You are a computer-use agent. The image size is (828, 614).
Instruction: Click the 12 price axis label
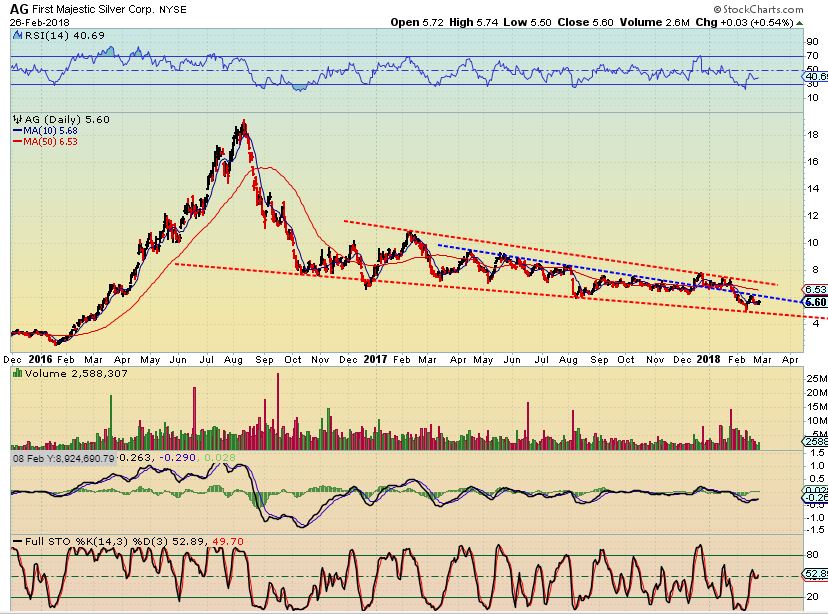(x=813, y=215)
